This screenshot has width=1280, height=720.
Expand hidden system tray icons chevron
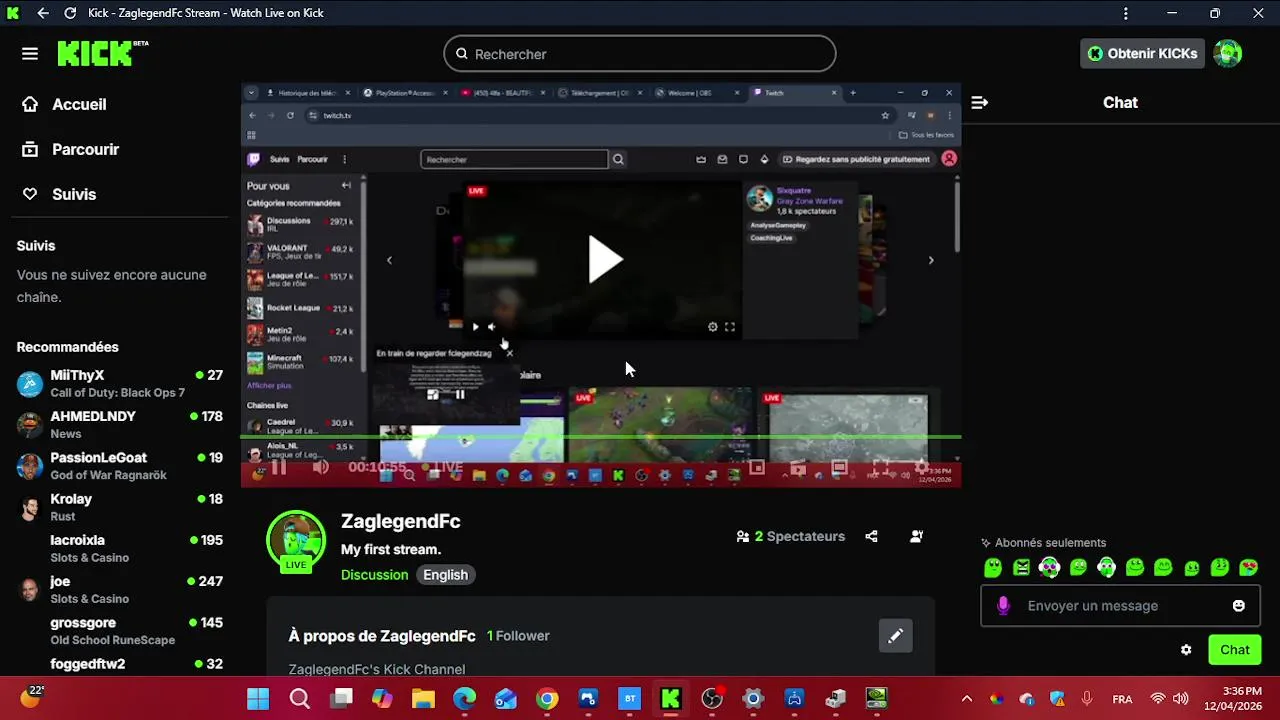tap(966, 699)
